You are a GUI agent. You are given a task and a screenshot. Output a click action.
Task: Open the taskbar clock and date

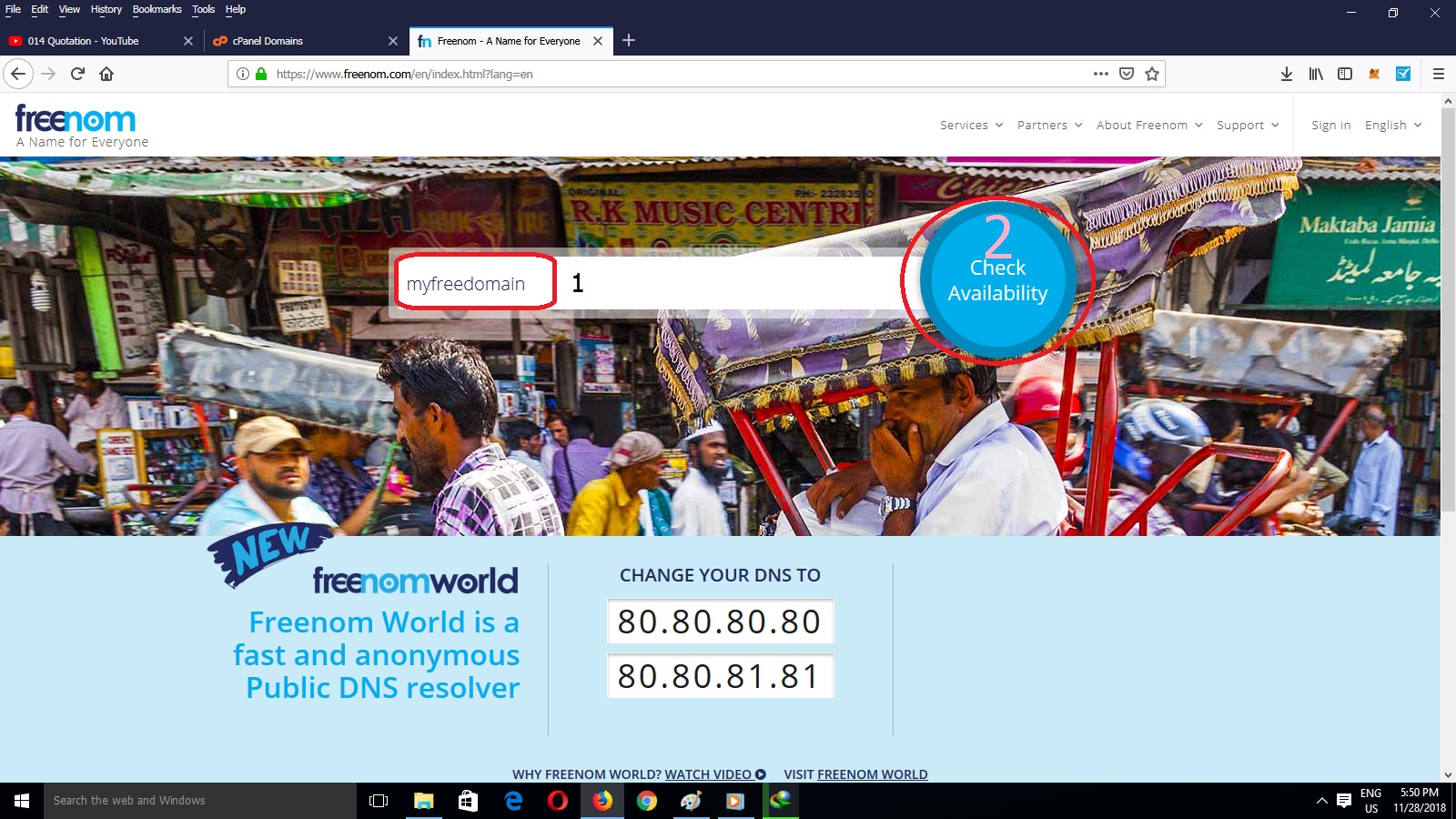pos(1420,801)
